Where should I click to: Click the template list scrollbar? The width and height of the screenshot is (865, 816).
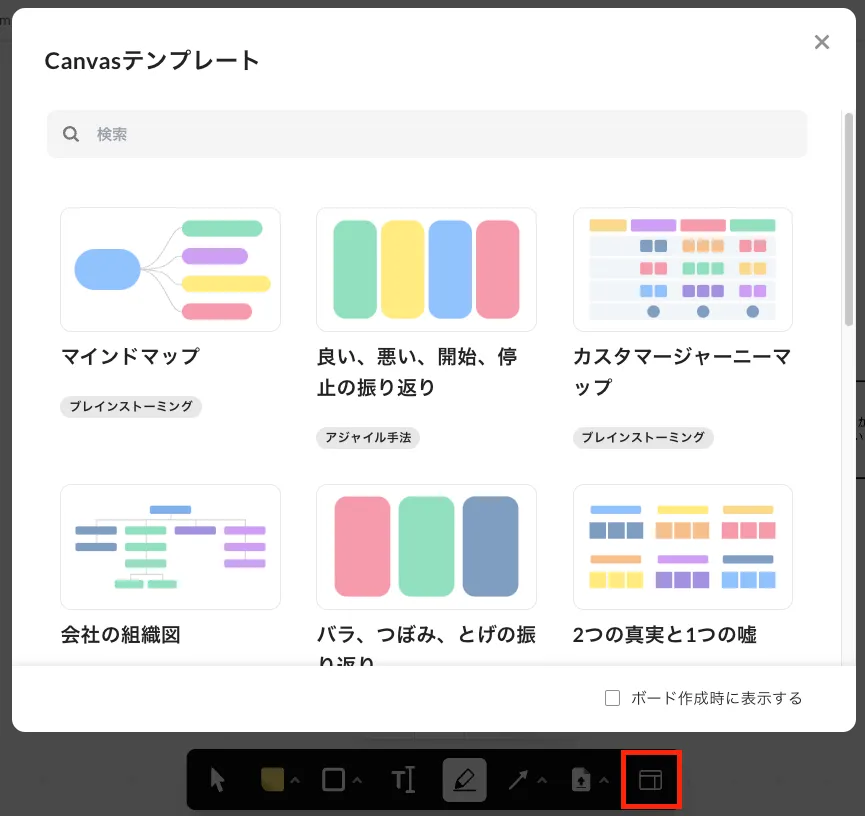tap(848, 220)
